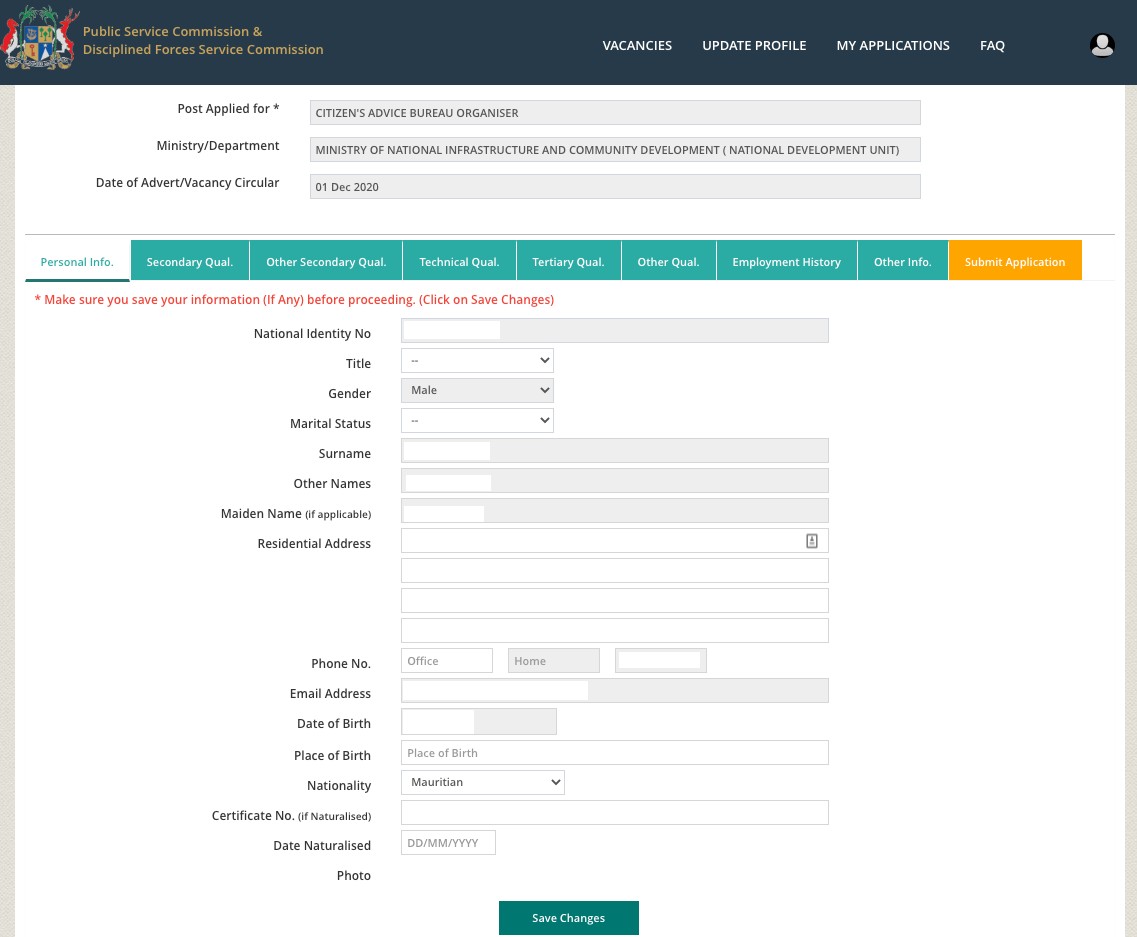Click the Public Service Commission site title
The height and width of the screenshot is (937, 1137).
203,41
